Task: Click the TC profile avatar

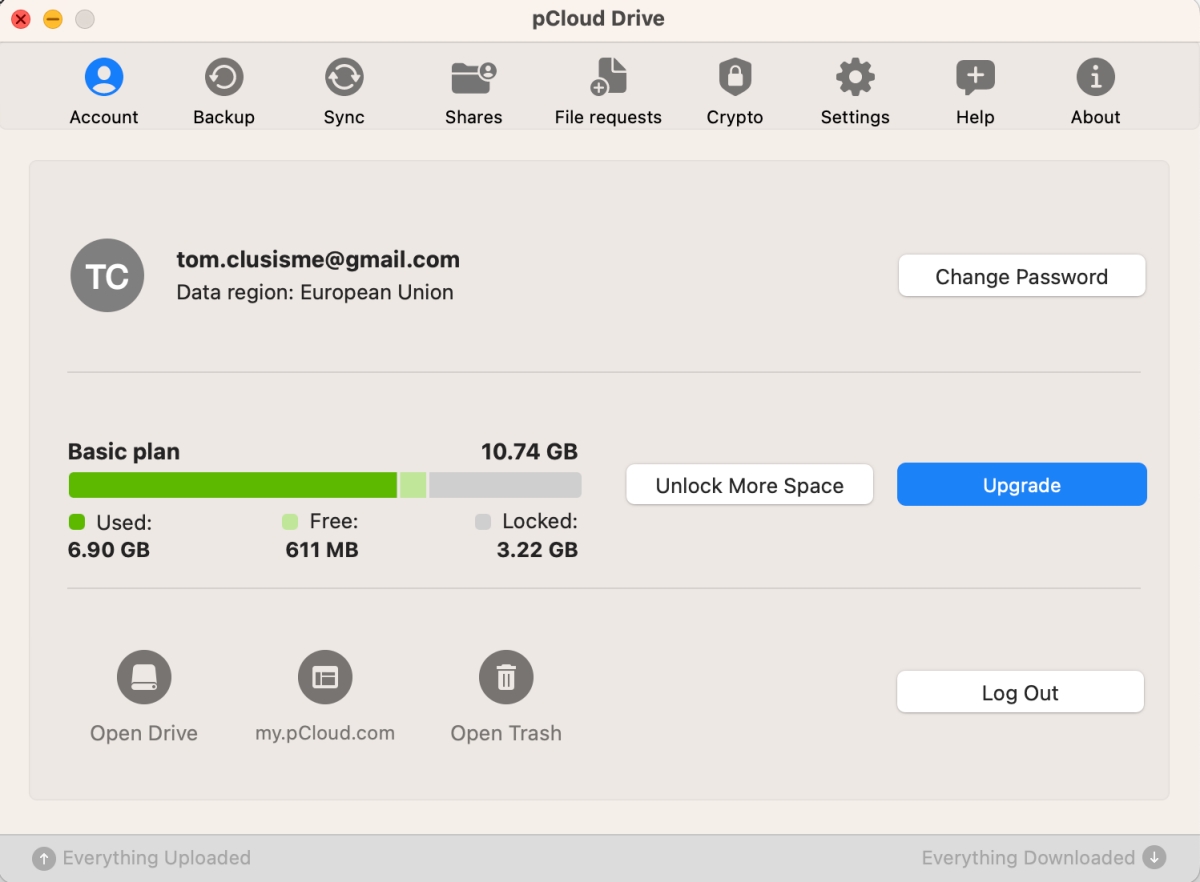Action: pos(107,276)
